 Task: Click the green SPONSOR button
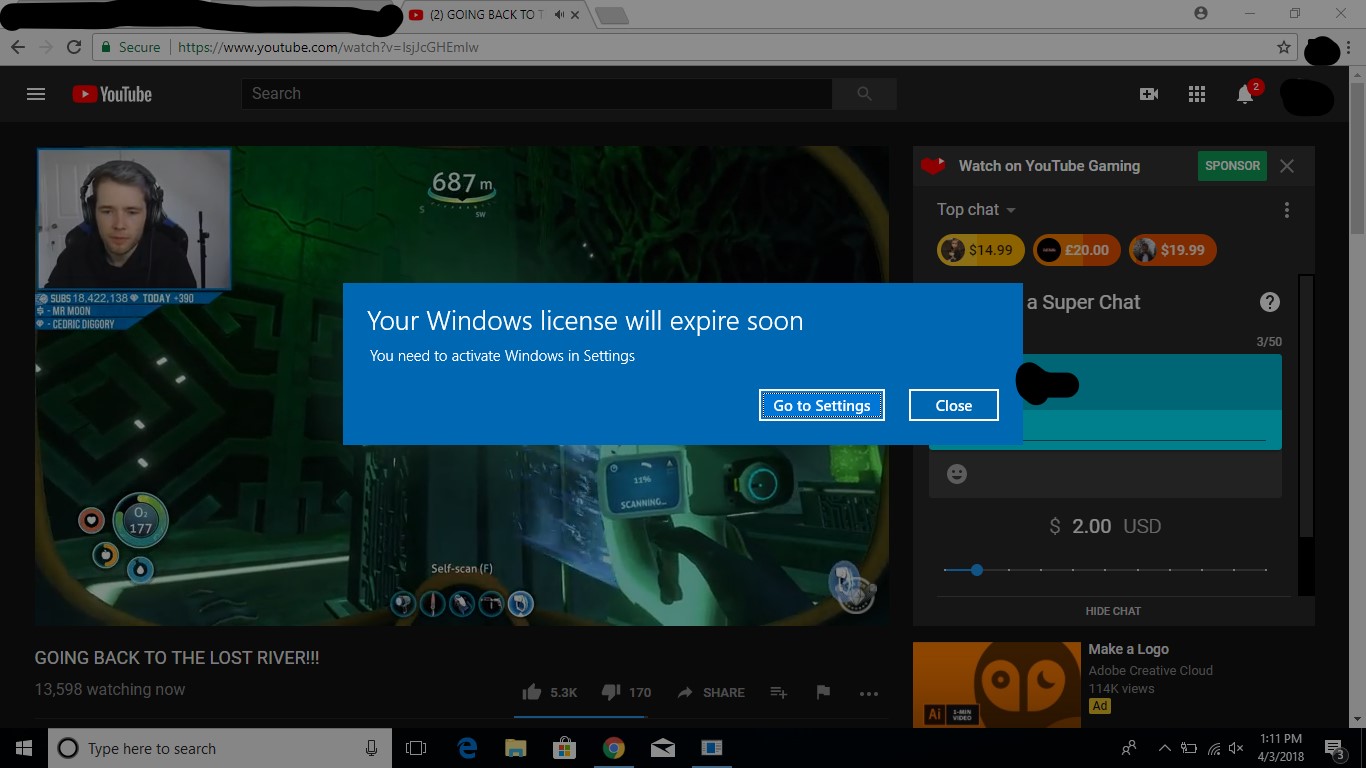tap(1232, 166)
